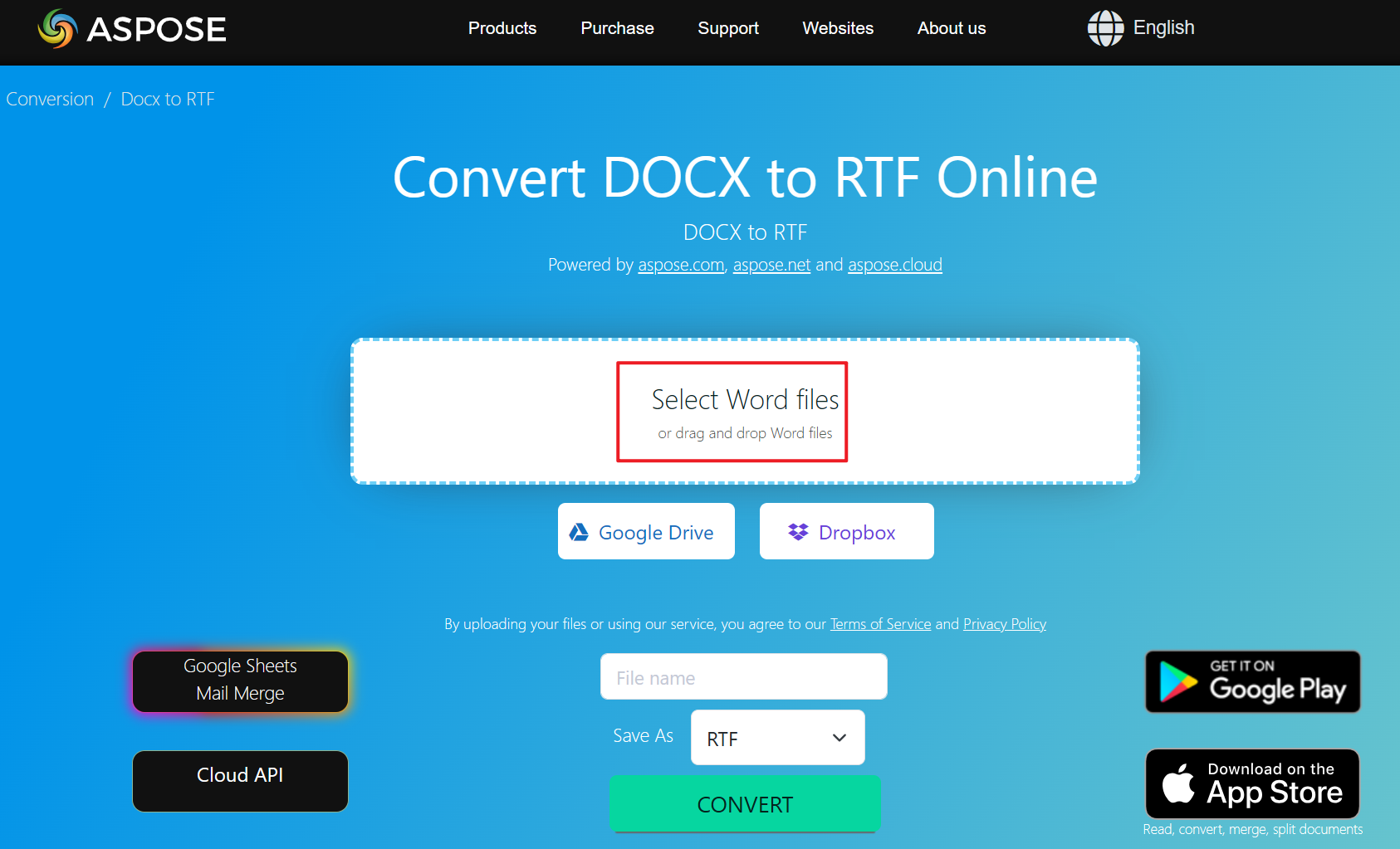Open the Privacy Policy link

(1004, 623)
